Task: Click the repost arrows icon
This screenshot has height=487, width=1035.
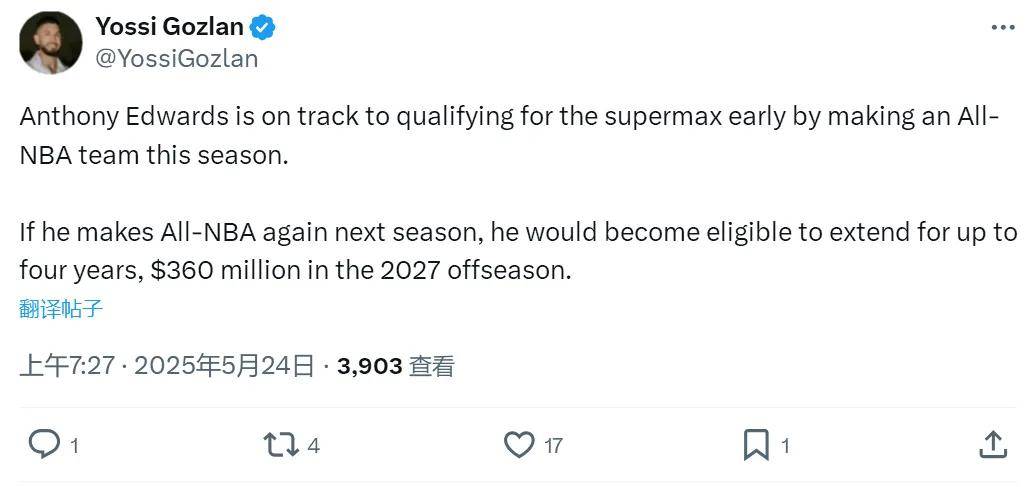Action: pos(281,445)
